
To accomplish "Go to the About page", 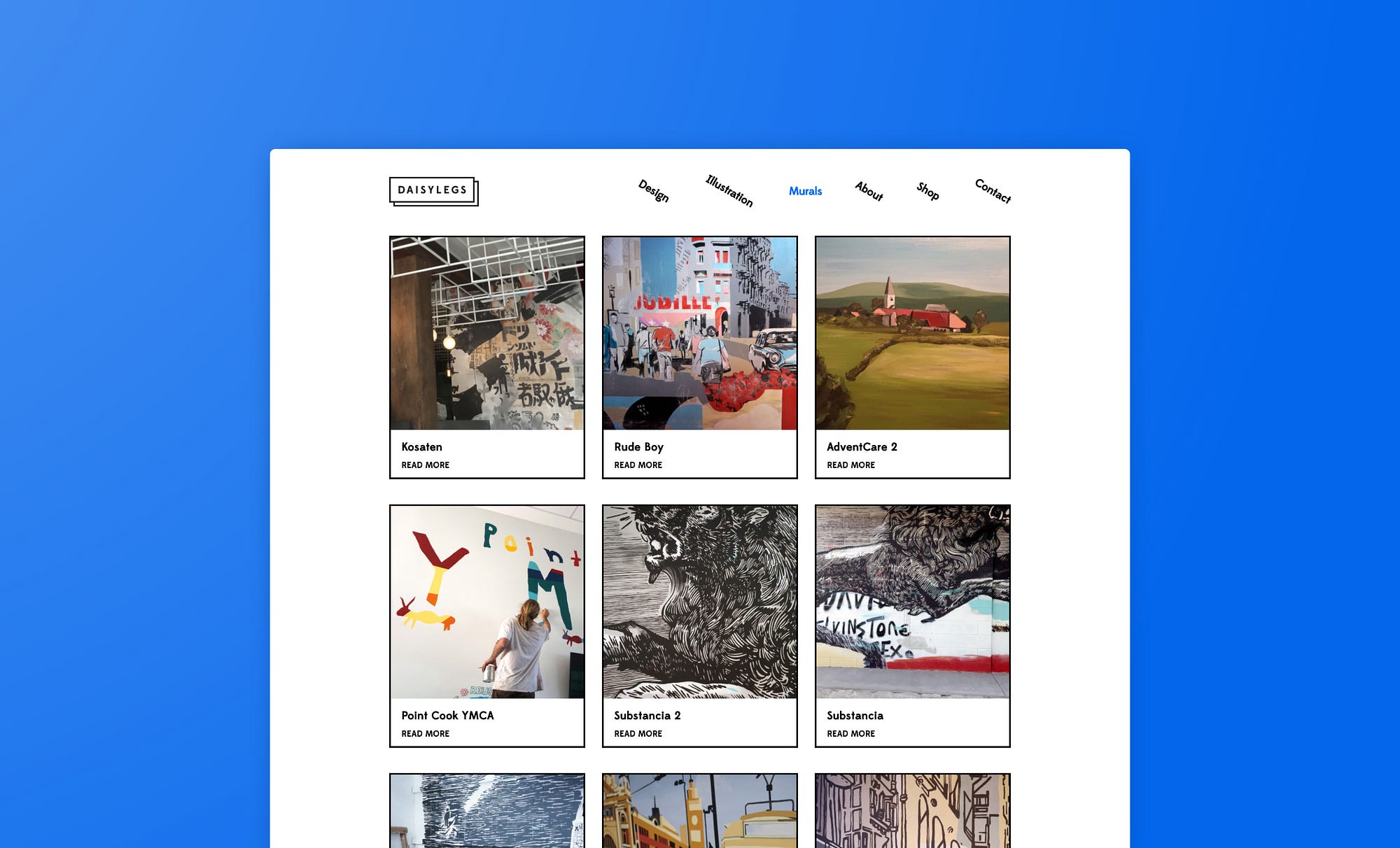I will tap(869, 191).
